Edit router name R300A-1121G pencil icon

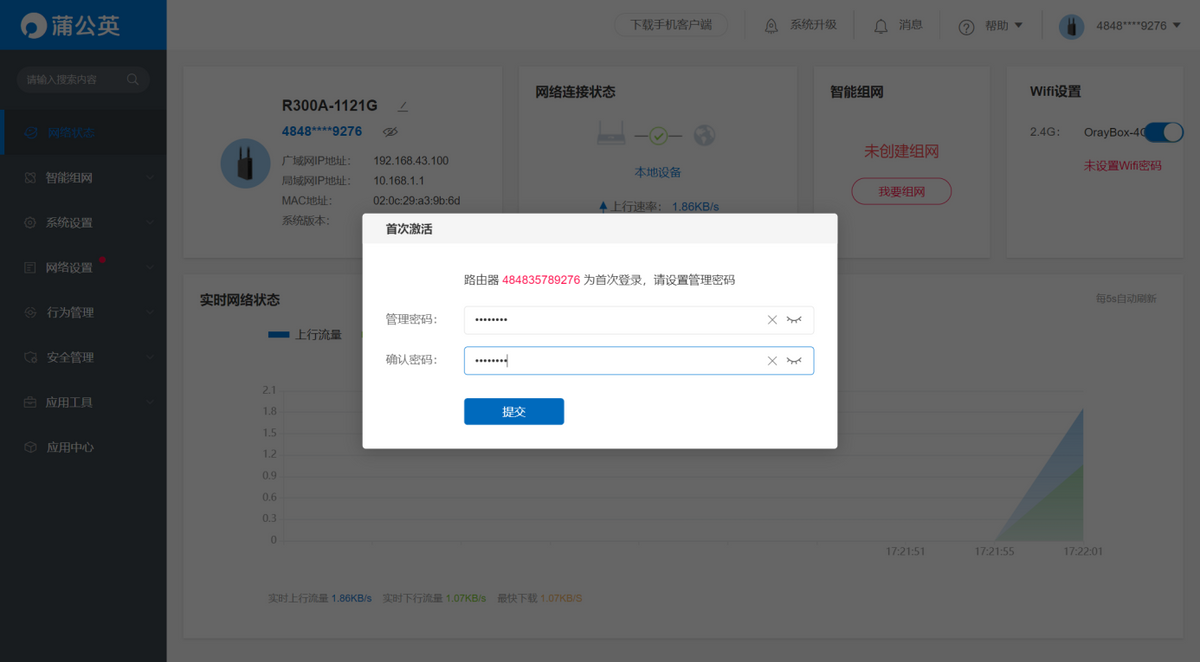coord(402,106)
